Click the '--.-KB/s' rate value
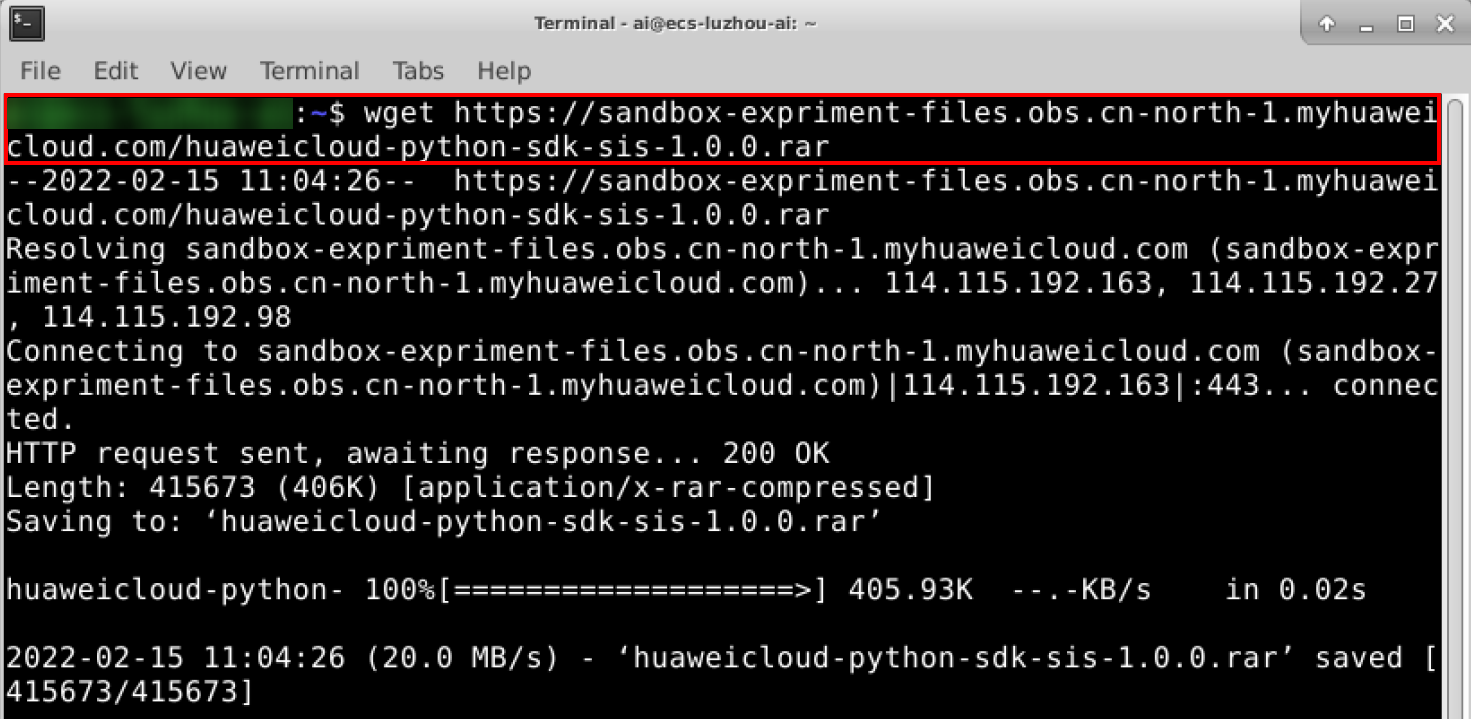The image size is (1471, 719). coord(1081,590)
